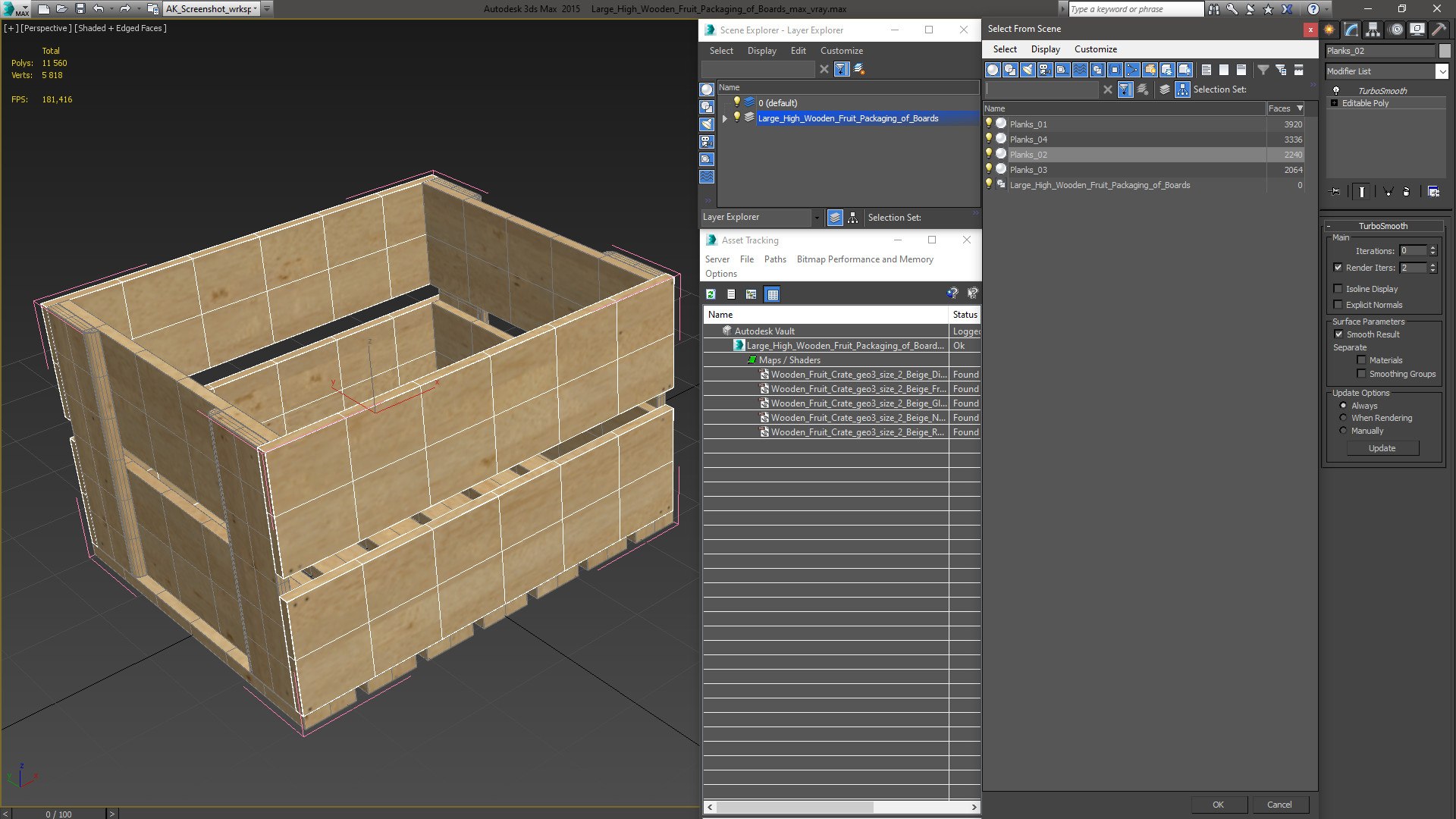Click the Update button in TurboSmooth options
This screenshot has height=819, width=1456.
coord(1382,448)
